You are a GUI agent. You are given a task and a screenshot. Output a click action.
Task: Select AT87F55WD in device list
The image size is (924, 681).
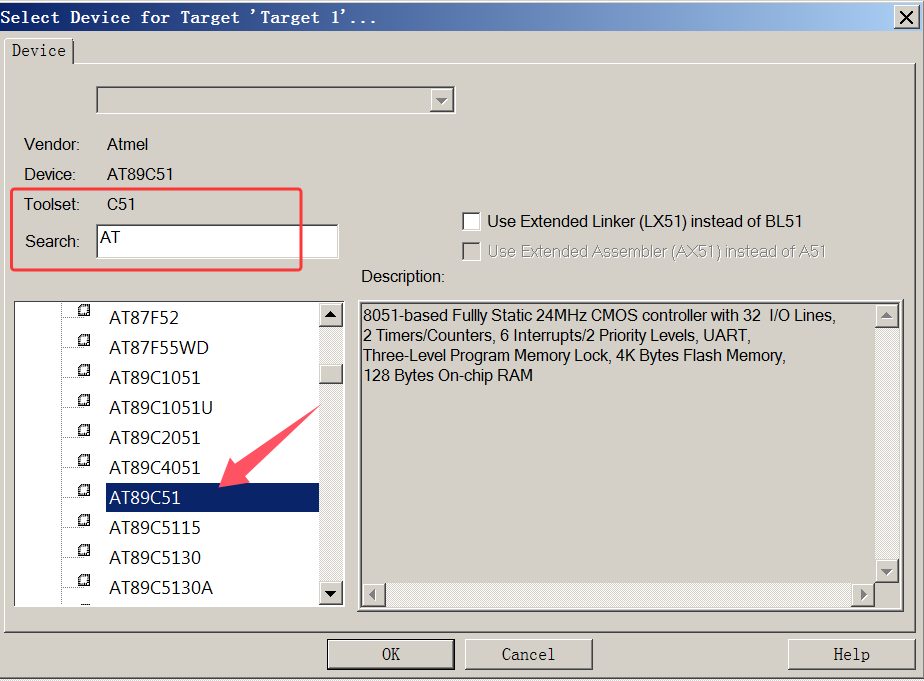(159, 348)
